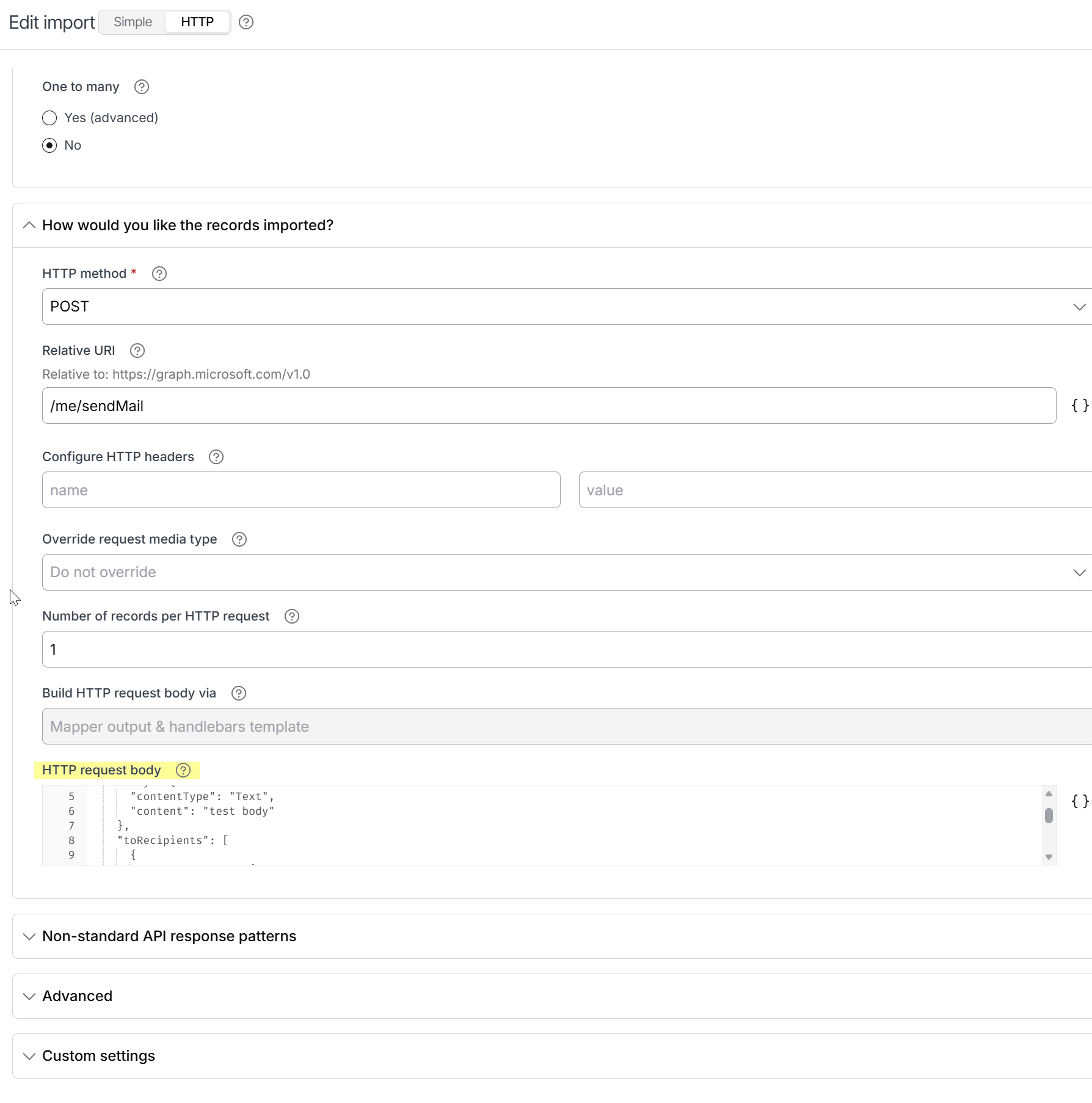
Task: Click scrollbar thumb in request body editor
Action: coord(1049,815)
